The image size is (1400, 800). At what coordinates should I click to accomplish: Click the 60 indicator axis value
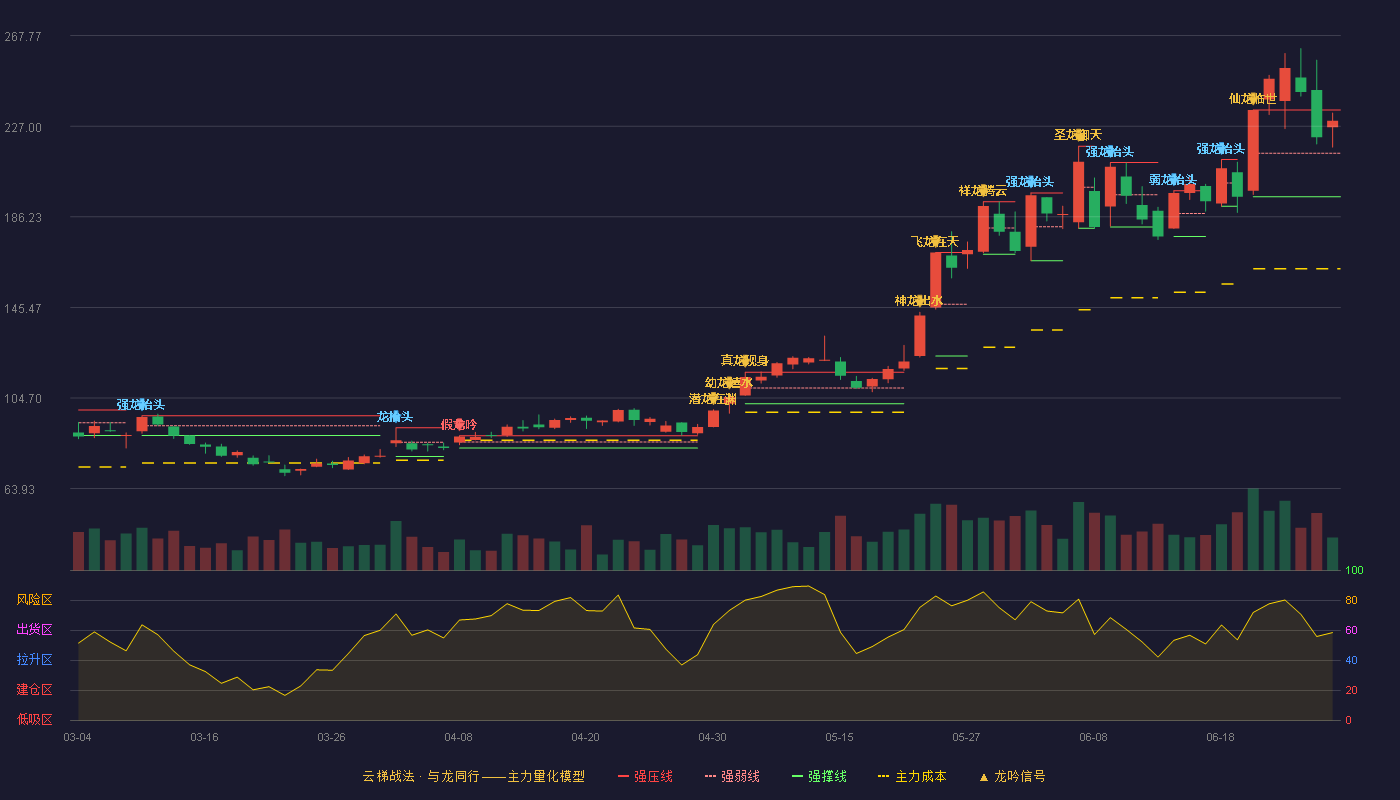[x=1350, y=630]
